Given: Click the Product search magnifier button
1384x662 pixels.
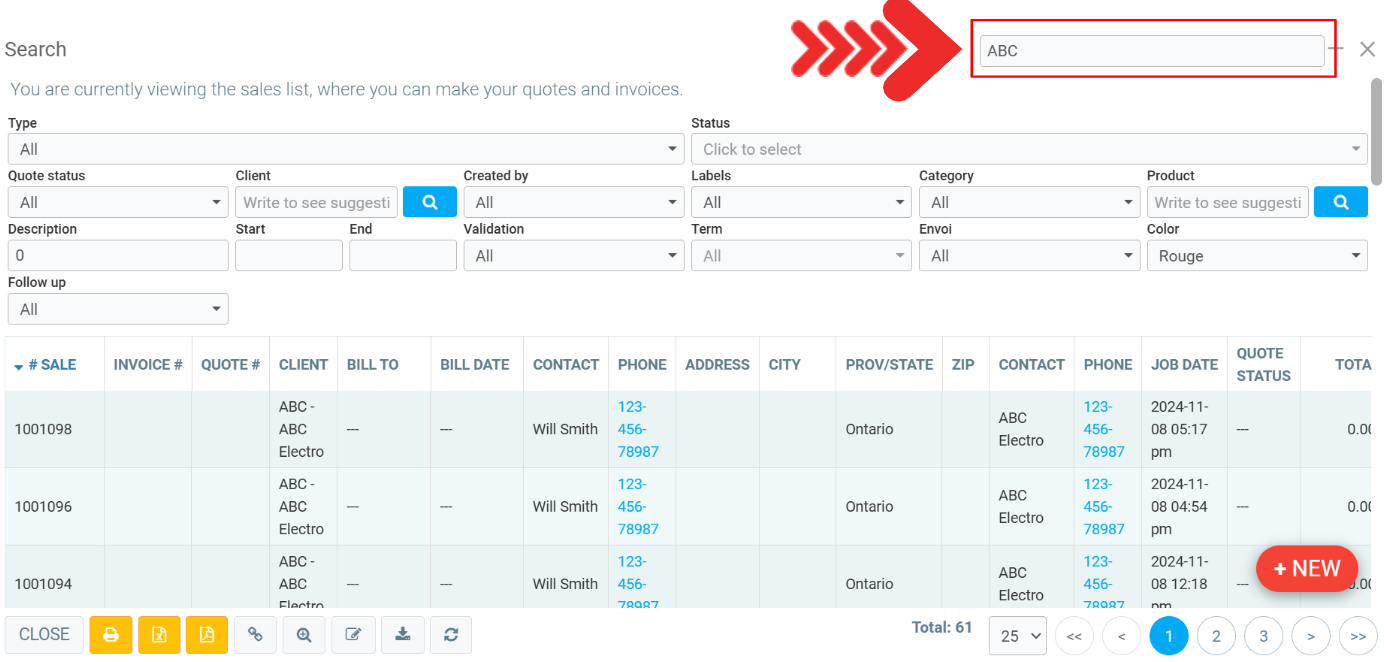Looking at the screenshot, I should pos(1340,202).
